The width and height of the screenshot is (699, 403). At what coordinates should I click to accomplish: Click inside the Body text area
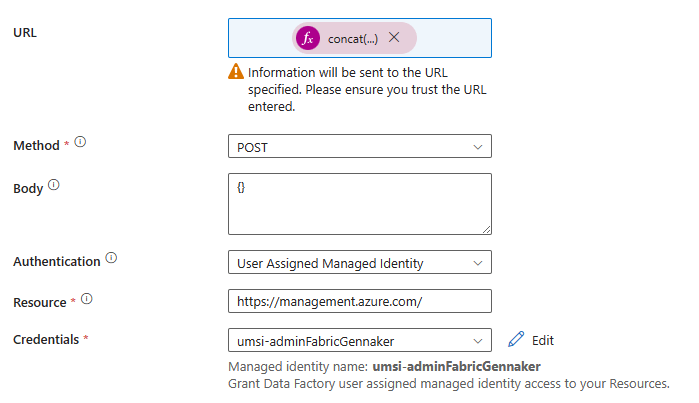coord(359,204)
